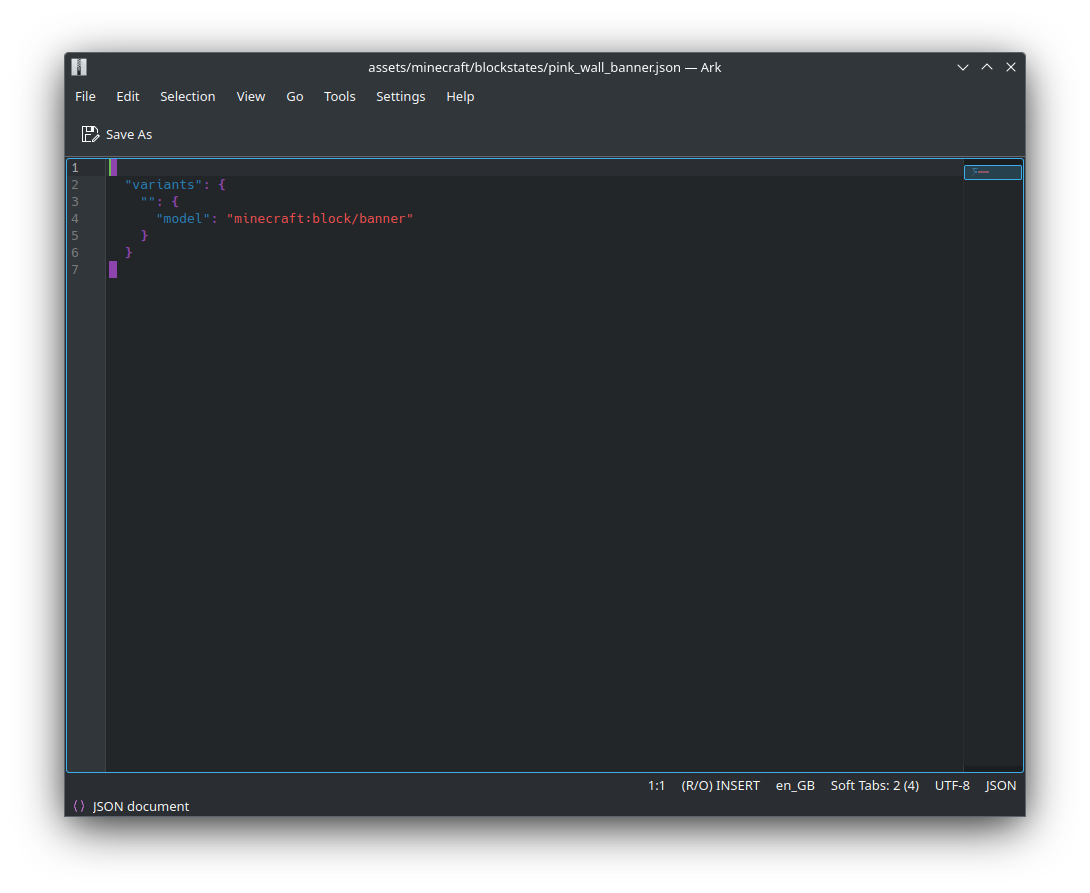Click line number 4 in the gutter

75,219
